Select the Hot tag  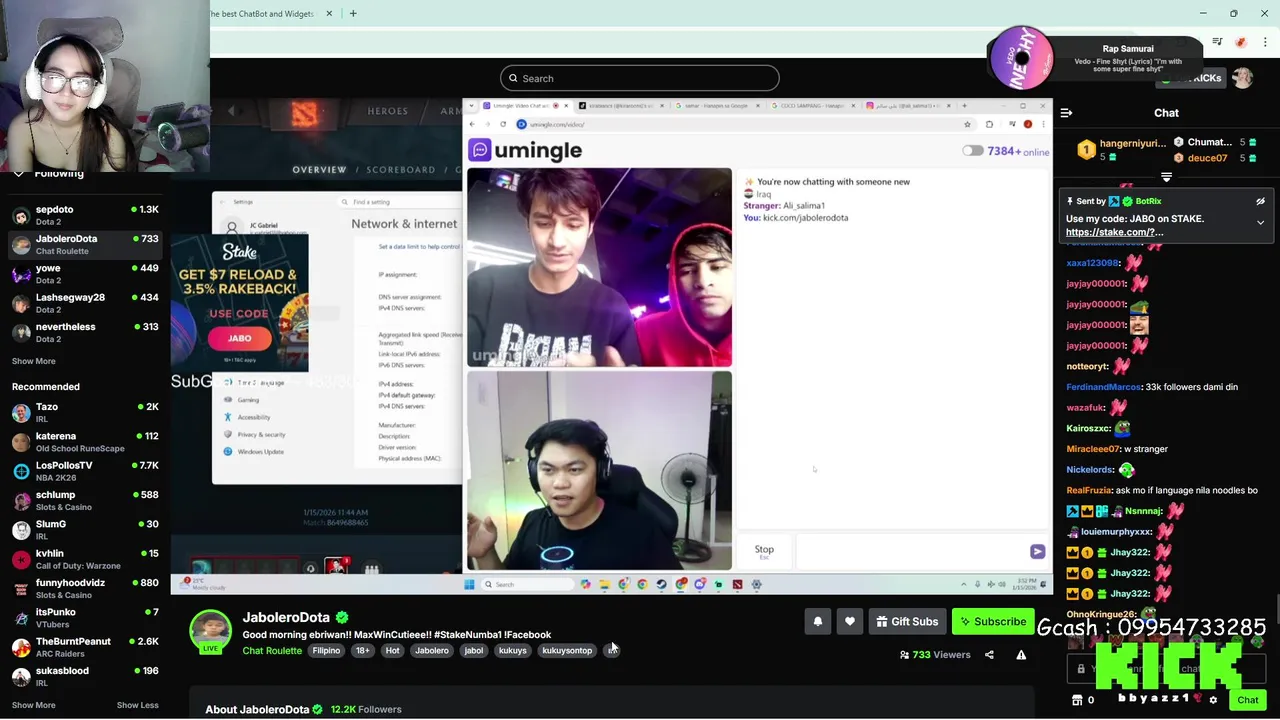click(x=392, y=651)
